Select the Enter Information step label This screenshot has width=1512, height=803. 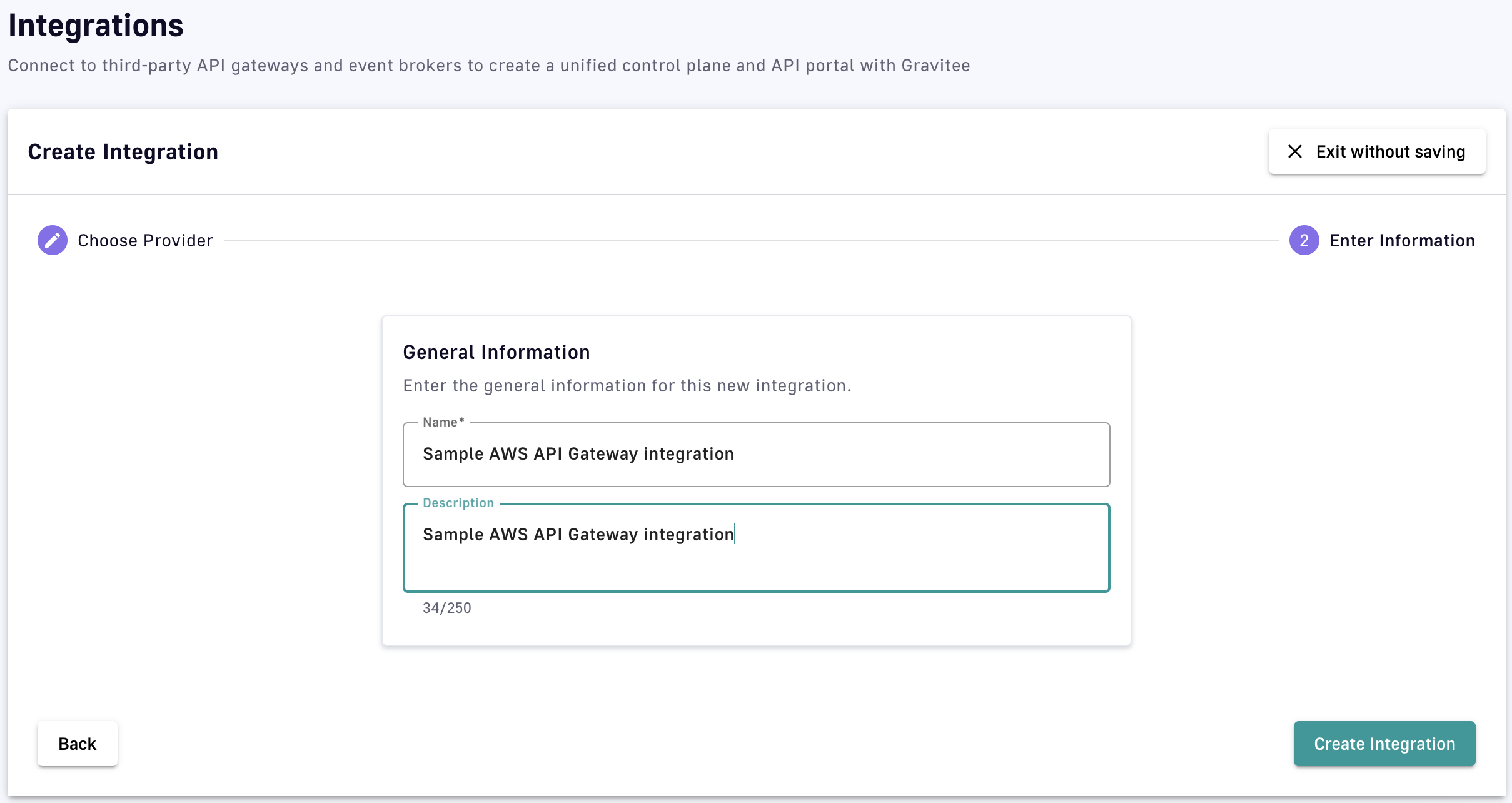pyautogui.click(x=1402, y=241)
